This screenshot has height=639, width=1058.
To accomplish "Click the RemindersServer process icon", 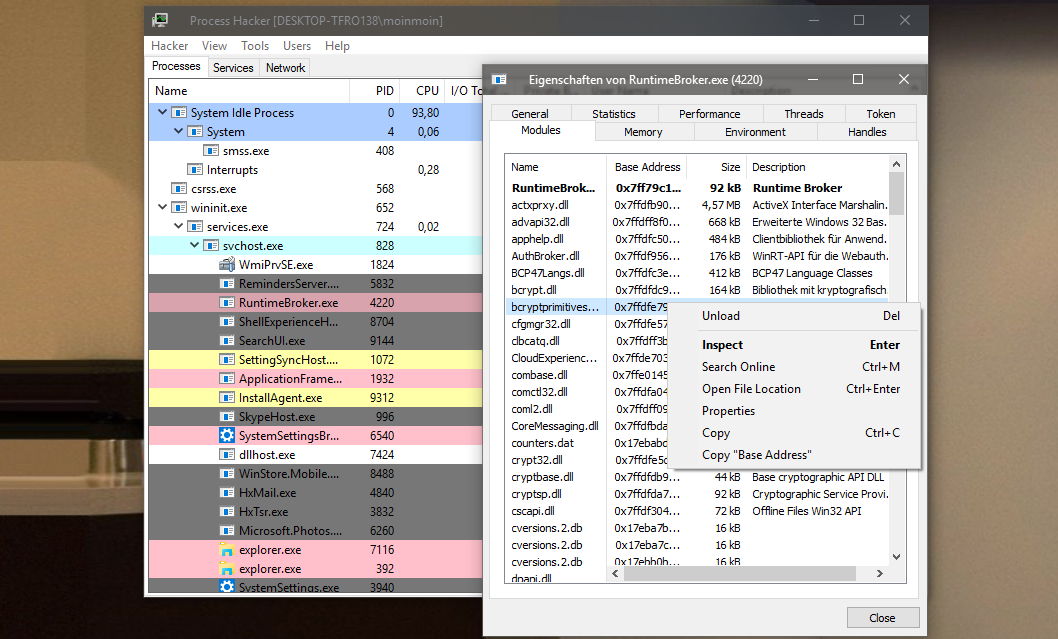I will coord(227,283).
